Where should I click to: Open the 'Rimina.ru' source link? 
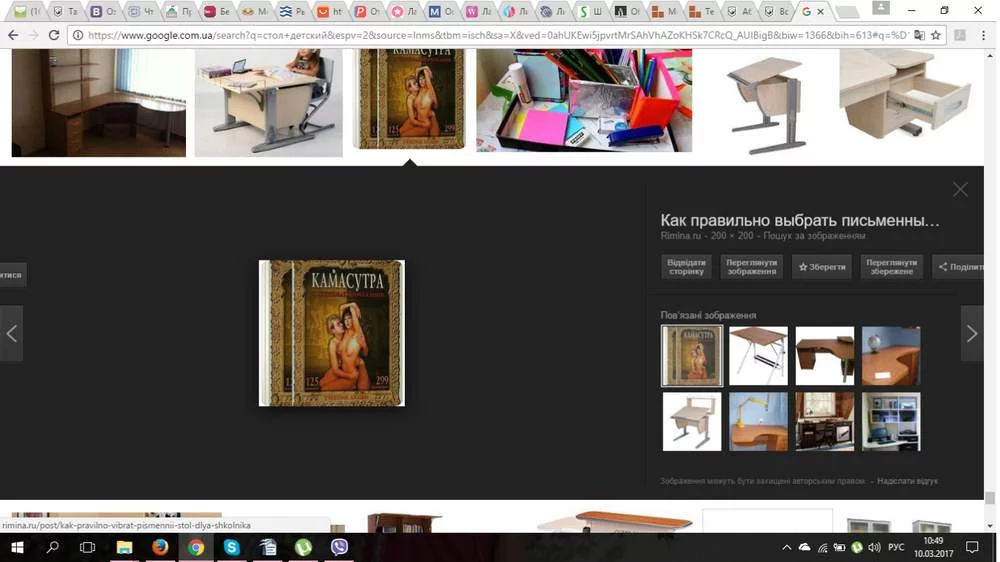pos(680,235)
